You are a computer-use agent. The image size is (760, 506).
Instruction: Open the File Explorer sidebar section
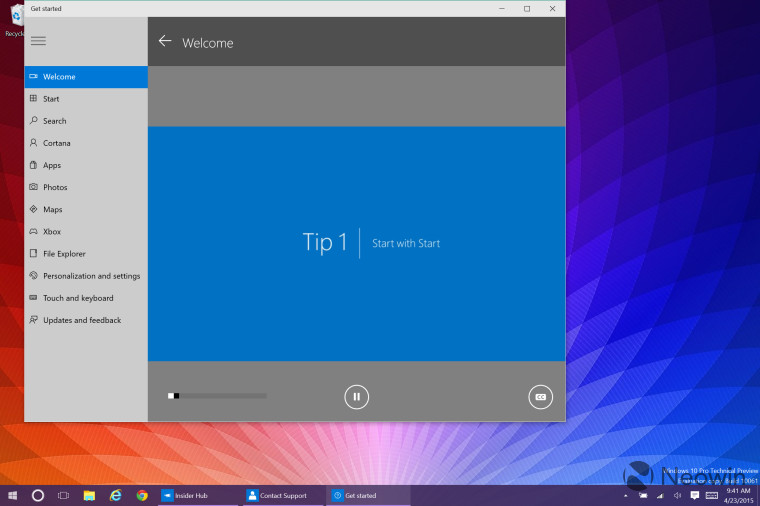coord(86,253)
